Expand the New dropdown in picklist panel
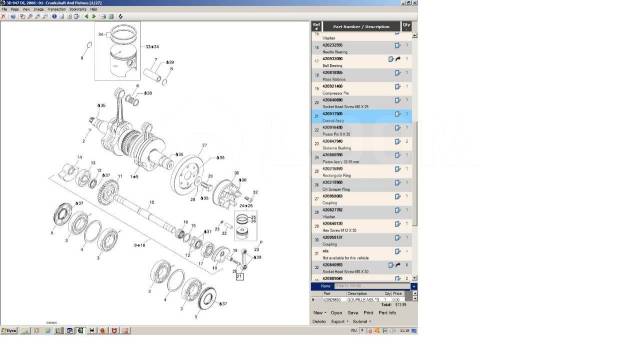Screen dimensions: 640x360 pyautogui.click(x=320, y=313)
